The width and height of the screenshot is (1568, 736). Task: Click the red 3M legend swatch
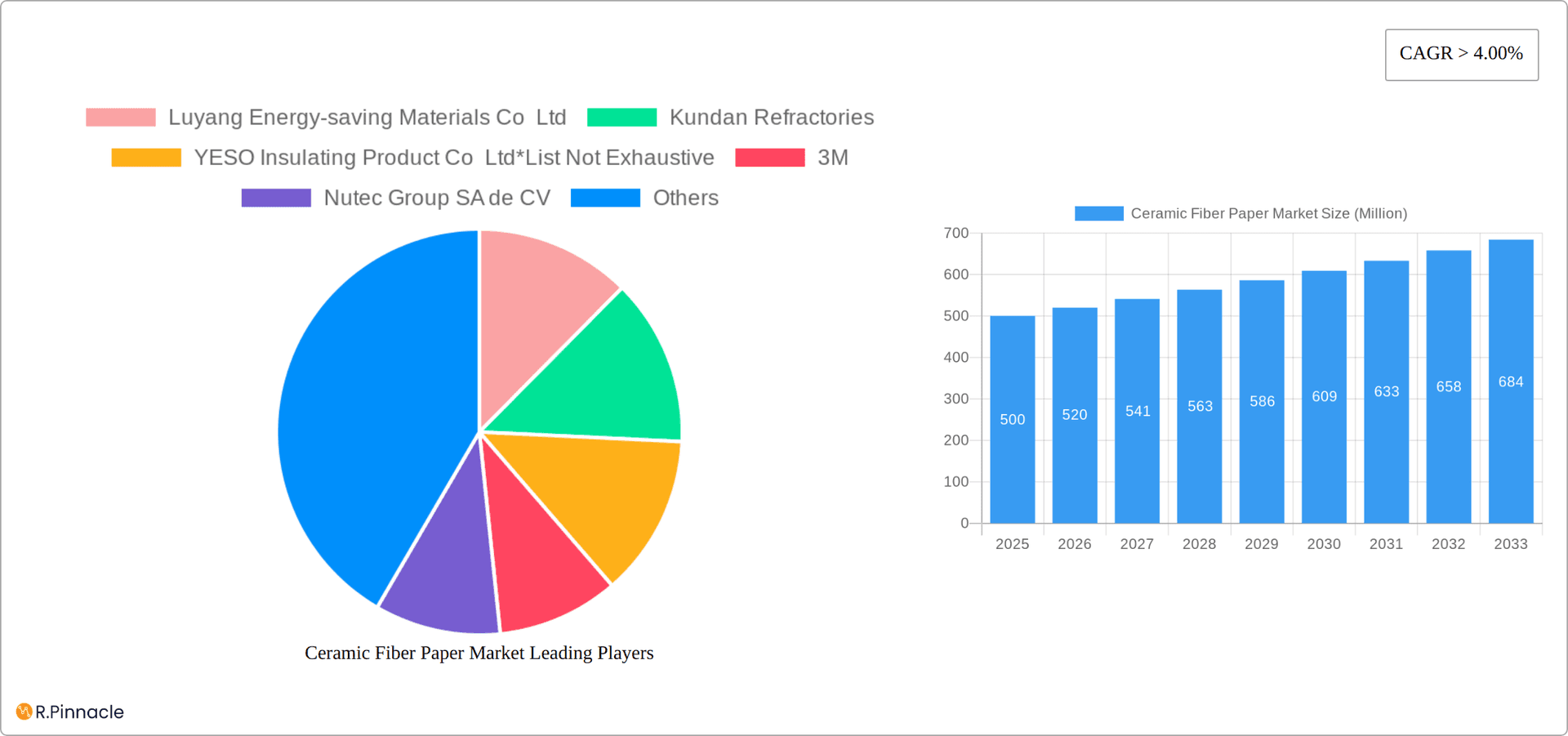(769, 157)
